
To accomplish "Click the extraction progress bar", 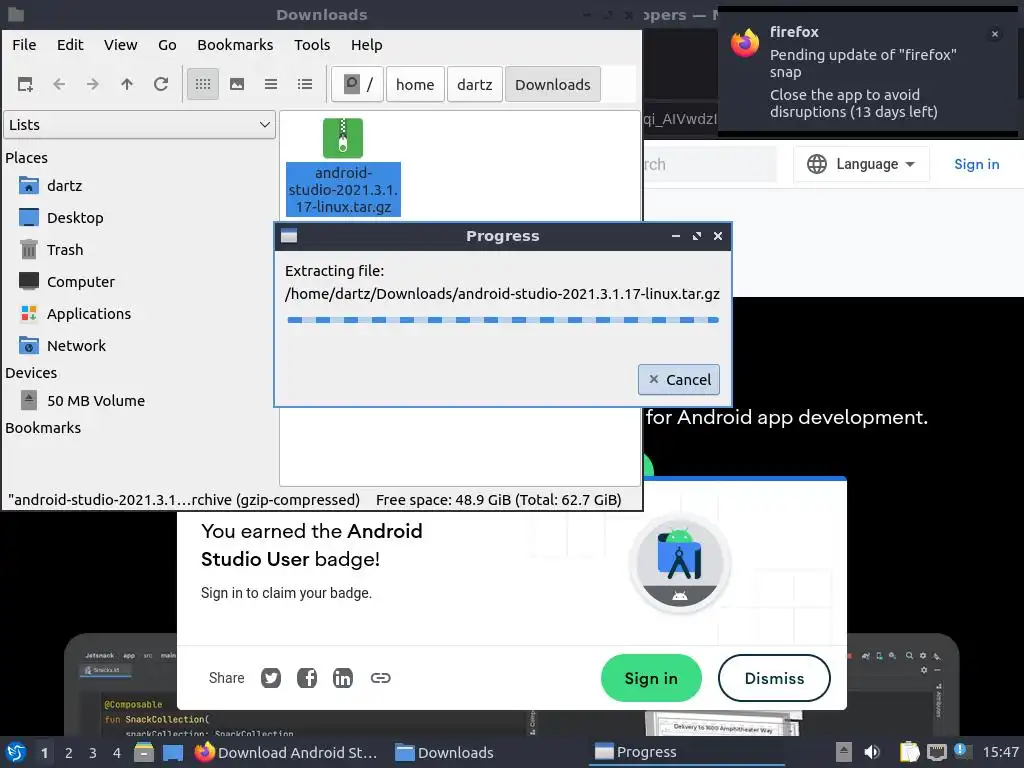I will click(x=503, y=320).
